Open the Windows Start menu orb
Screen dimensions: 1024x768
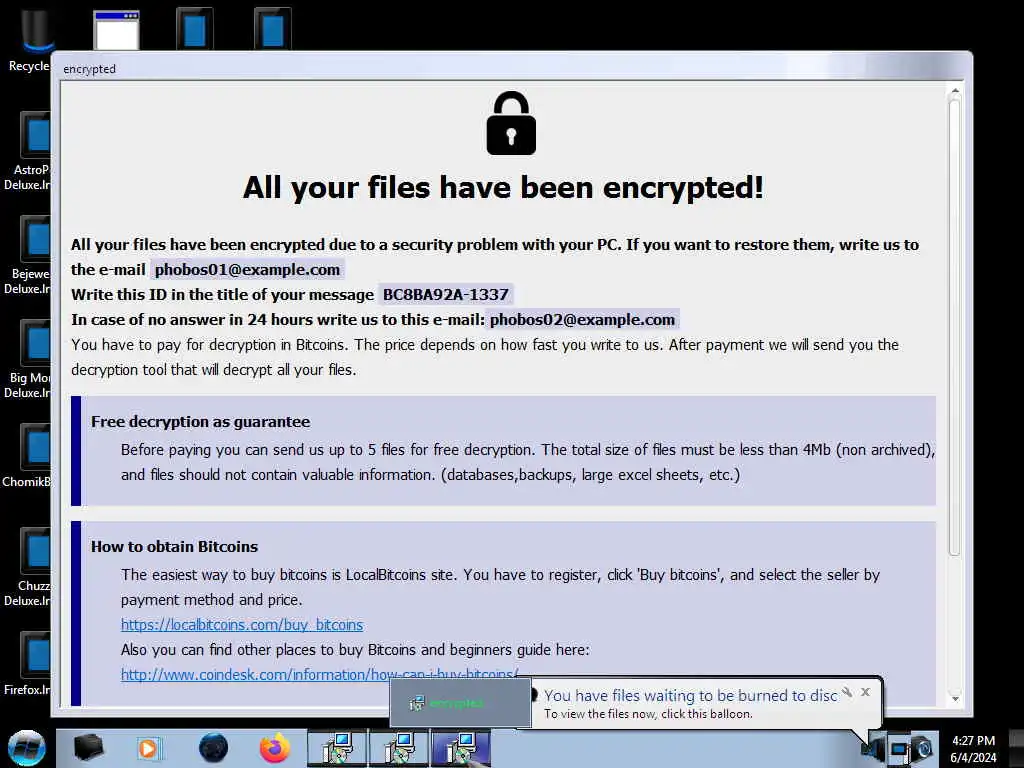coord(27,748)
